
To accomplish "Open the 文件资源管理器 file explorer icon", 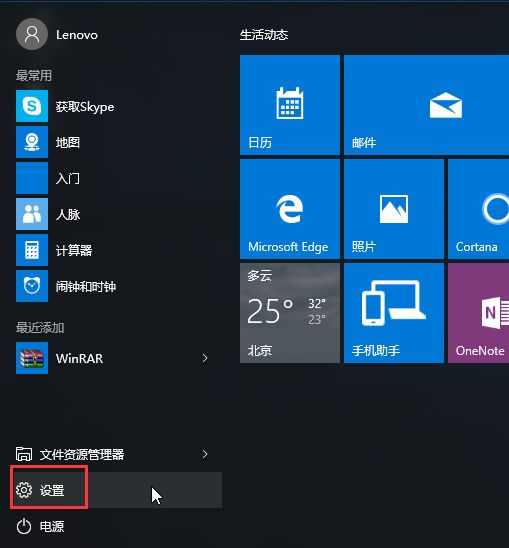I will (x=24, y=454).
